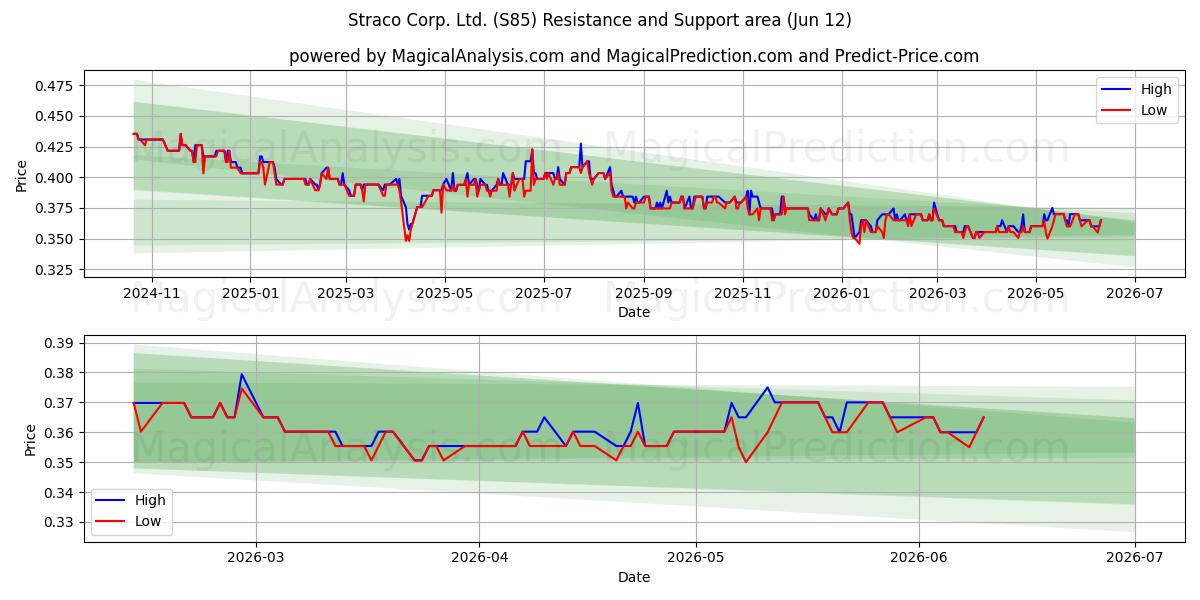Click the '2026-01' tick label on upper chart
This screenshot has width=1200, height=600.
coord(841,292)
